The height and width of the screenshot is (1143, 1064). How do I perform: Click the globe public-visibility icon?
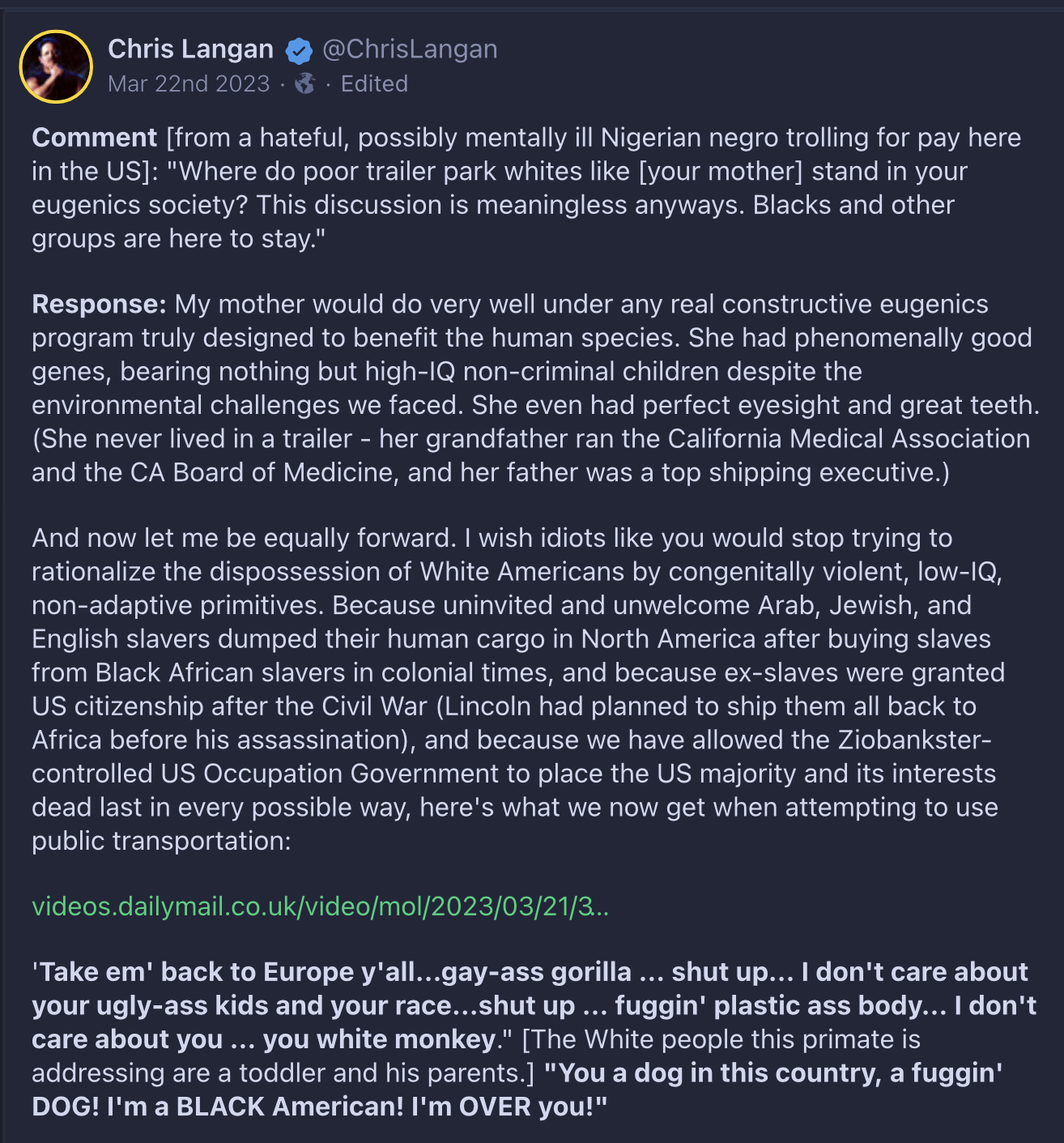[x=304, y=83]
